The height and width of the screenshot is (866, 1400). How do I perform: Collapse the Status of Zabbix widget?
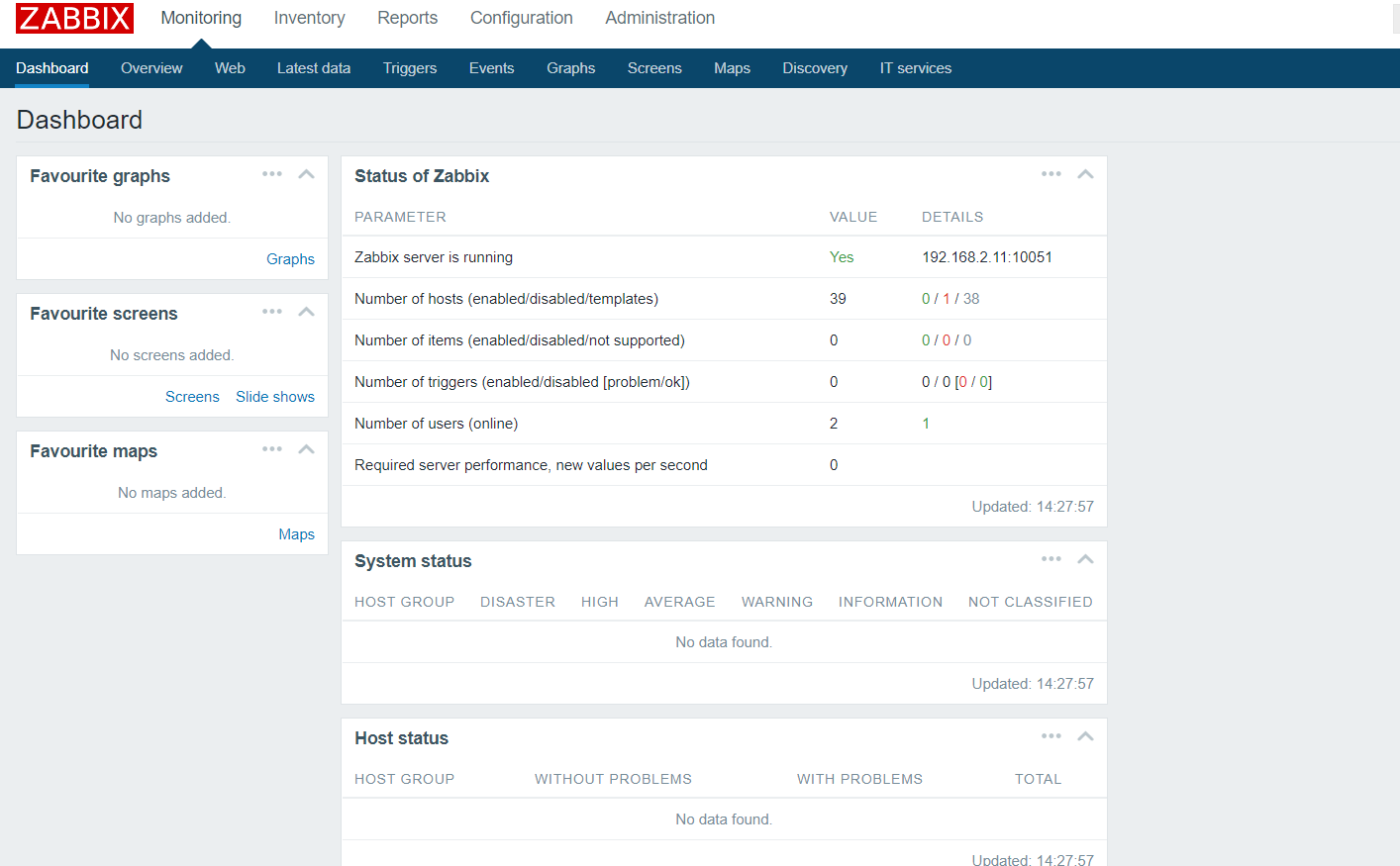coord(1086,174)
